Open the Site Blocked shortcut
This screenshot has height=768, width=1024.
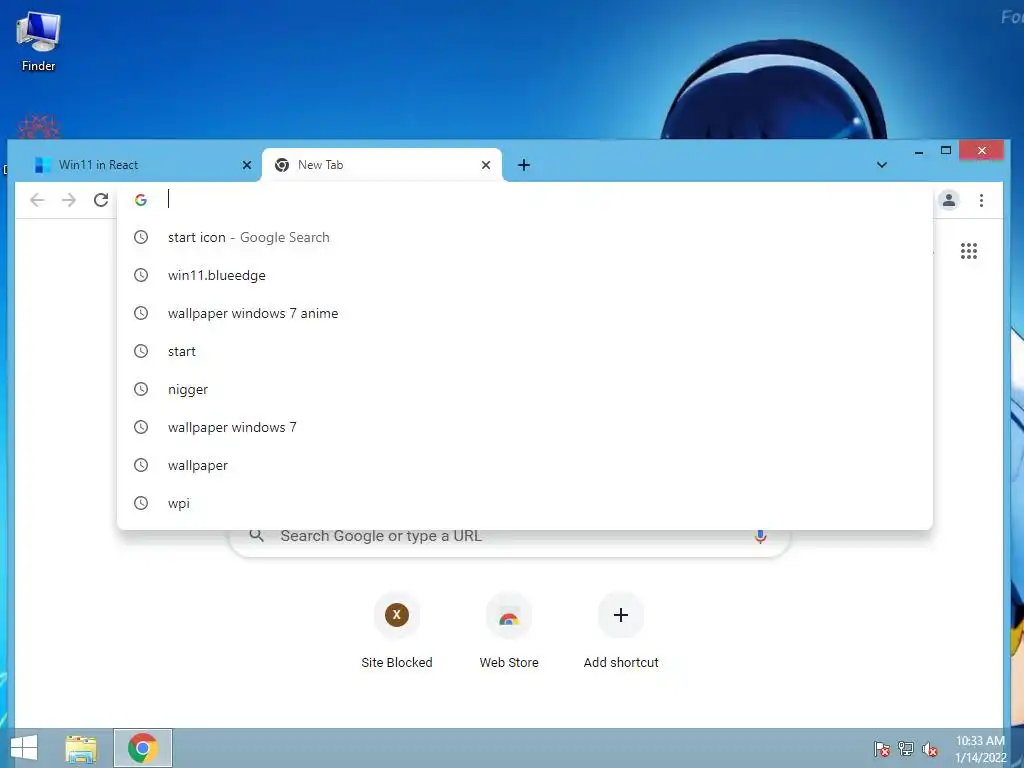click(396, 630)
